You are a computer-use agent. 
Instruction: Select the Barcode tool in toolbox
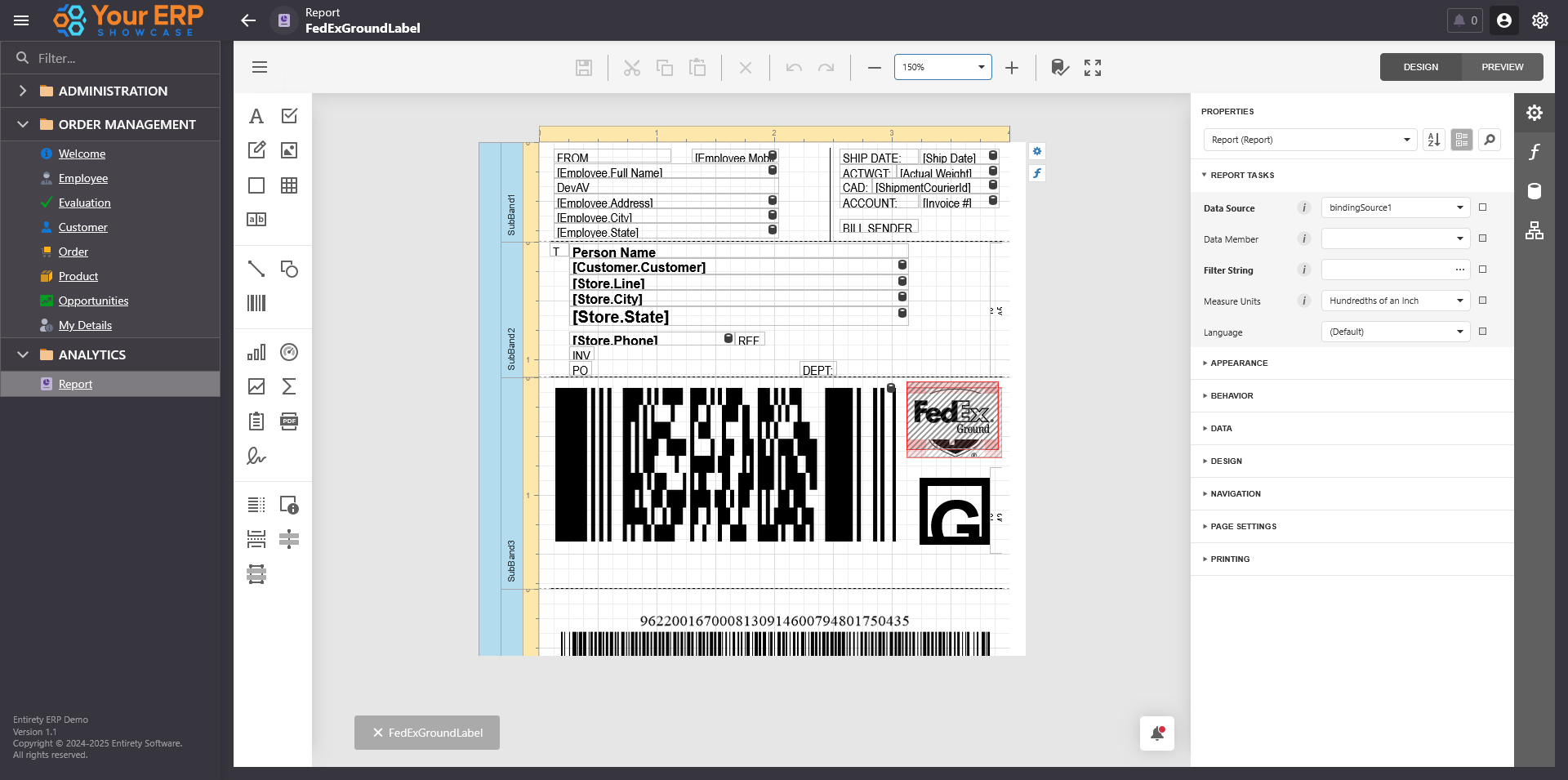click(256, 303)
